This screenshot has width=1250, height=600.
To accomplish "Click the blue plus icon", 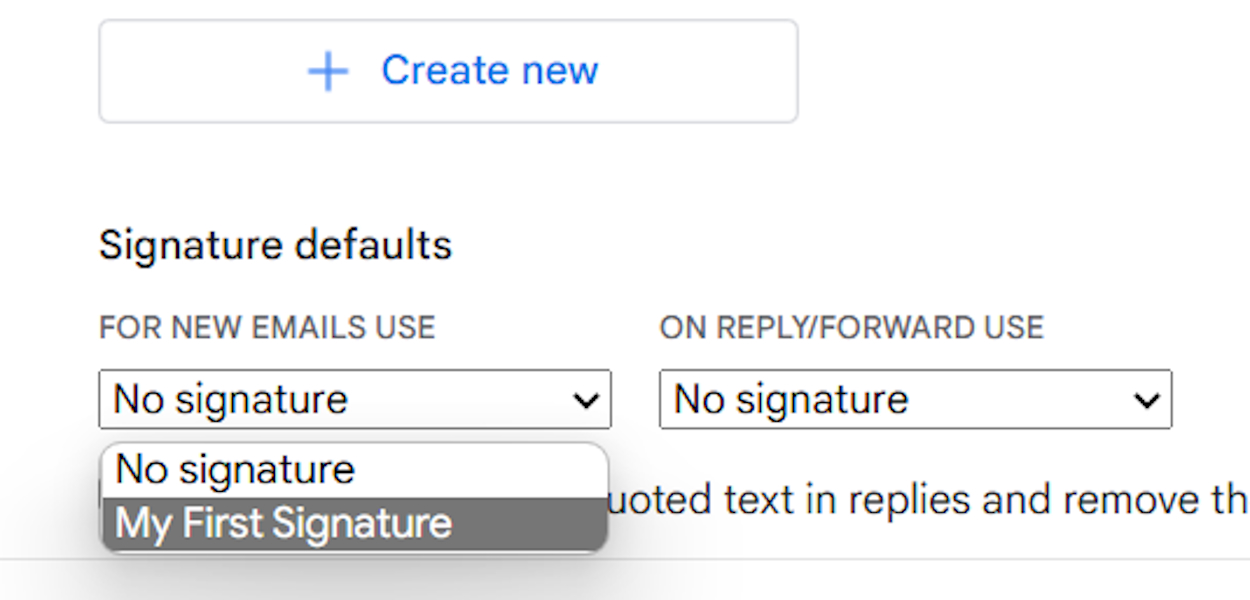I will point(327,72).
